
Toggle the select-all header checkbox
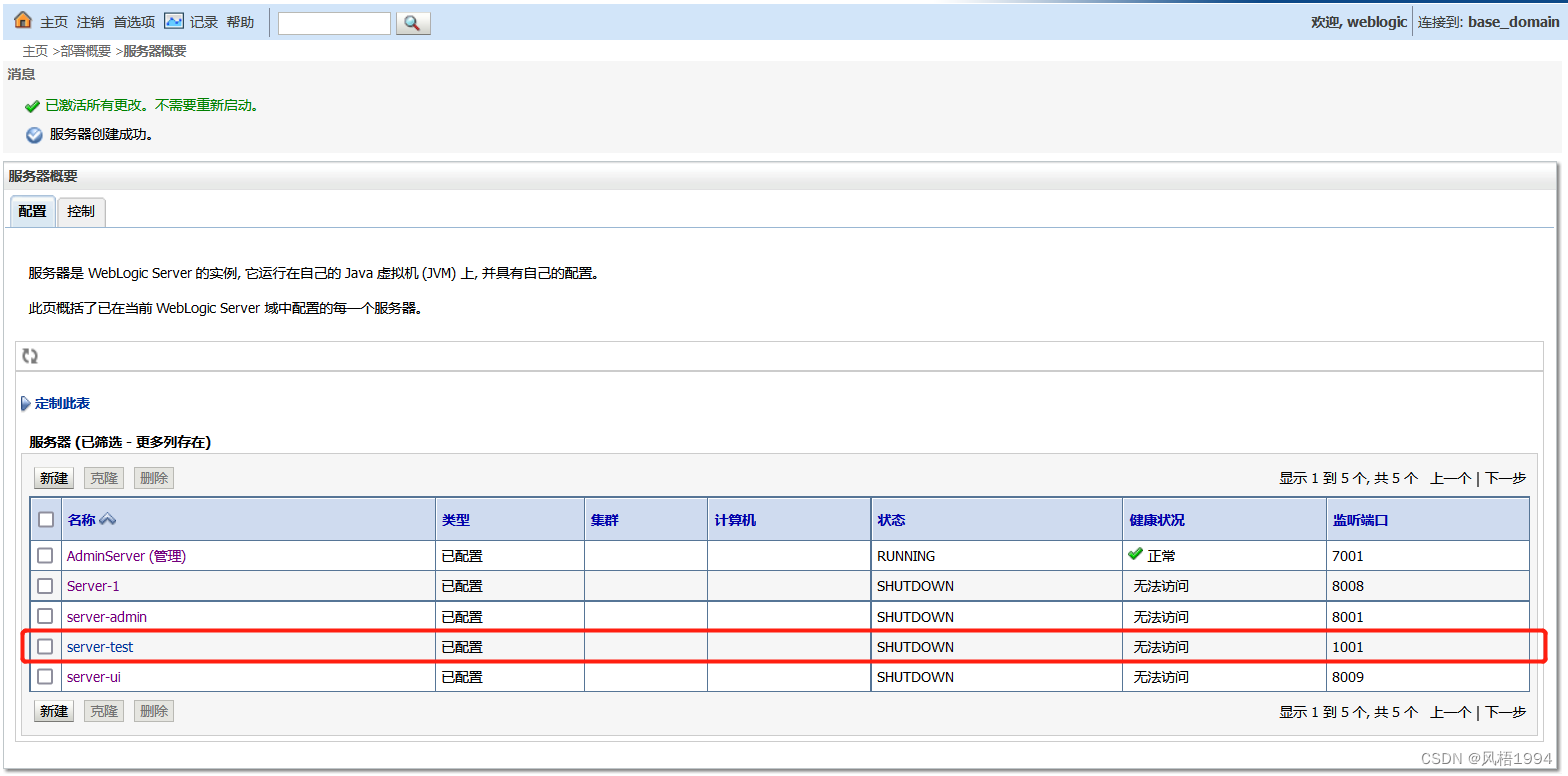tap(46, 520)
